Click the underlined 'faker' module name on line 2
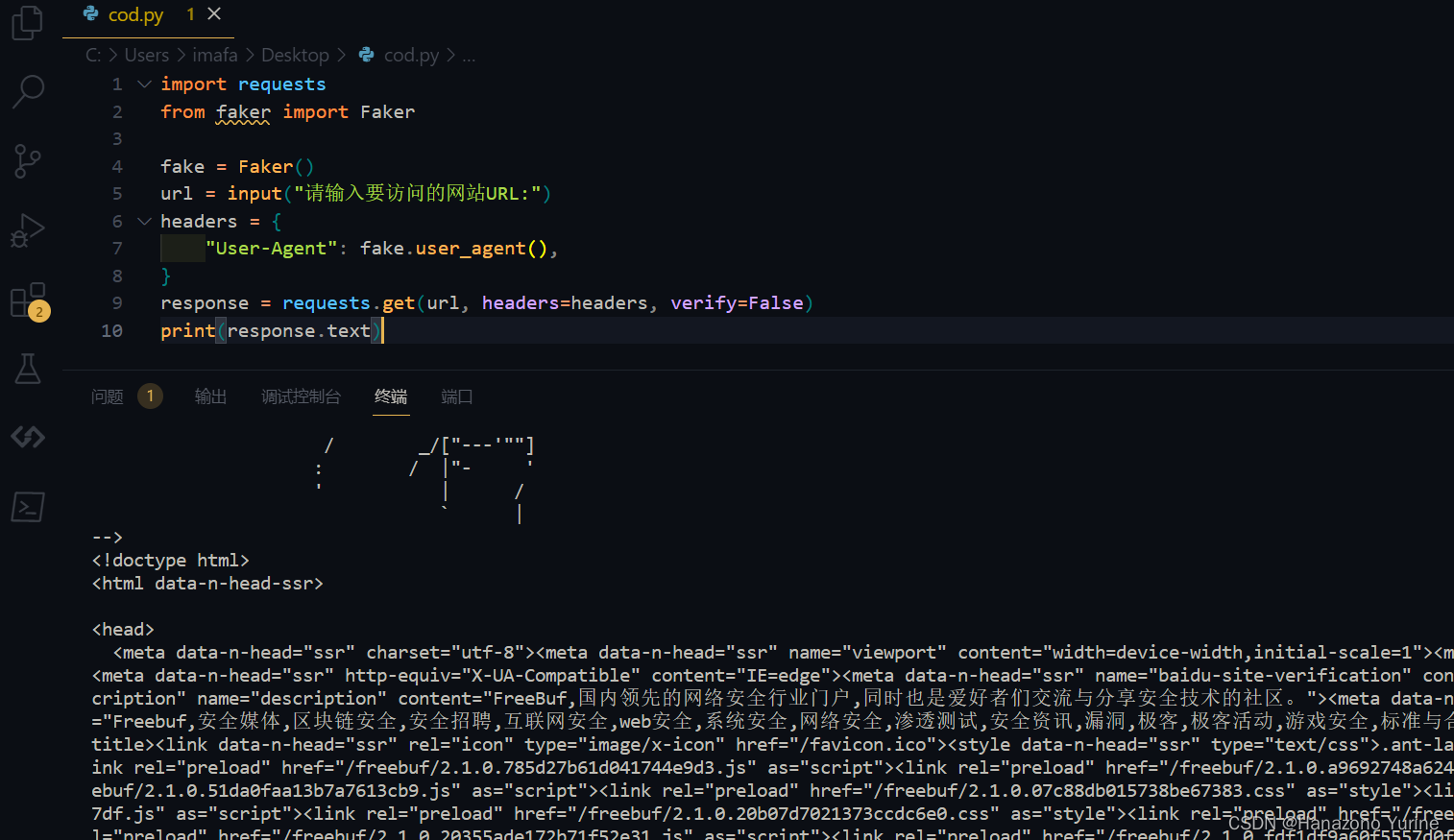 243,112
